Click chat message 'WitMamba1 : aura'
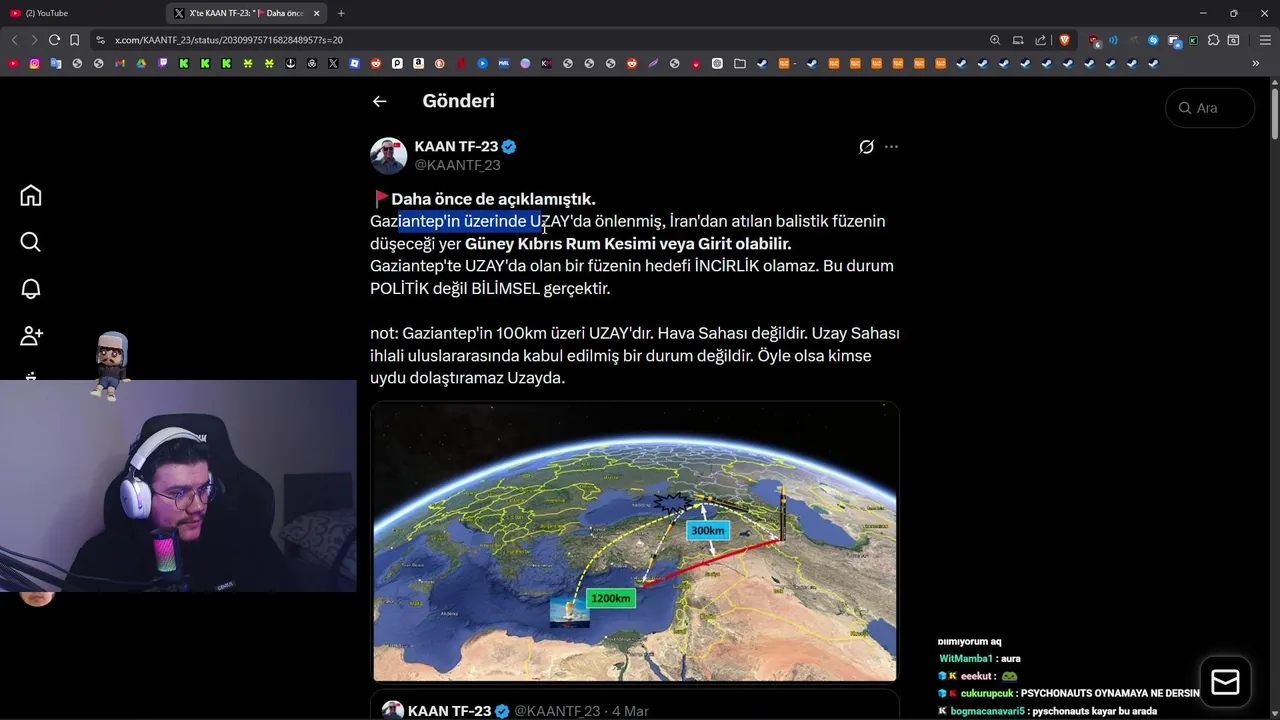The height and width of the screenshot is (720, 1280). point(980,659)
